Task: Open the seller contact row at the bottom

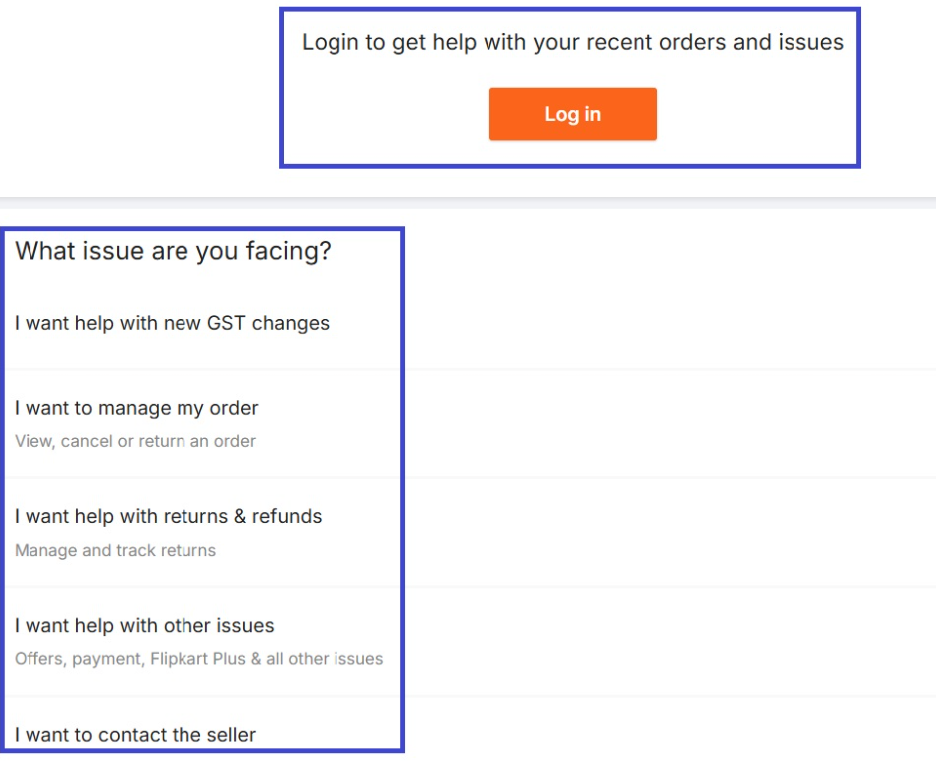Action: tap(137, 735)
